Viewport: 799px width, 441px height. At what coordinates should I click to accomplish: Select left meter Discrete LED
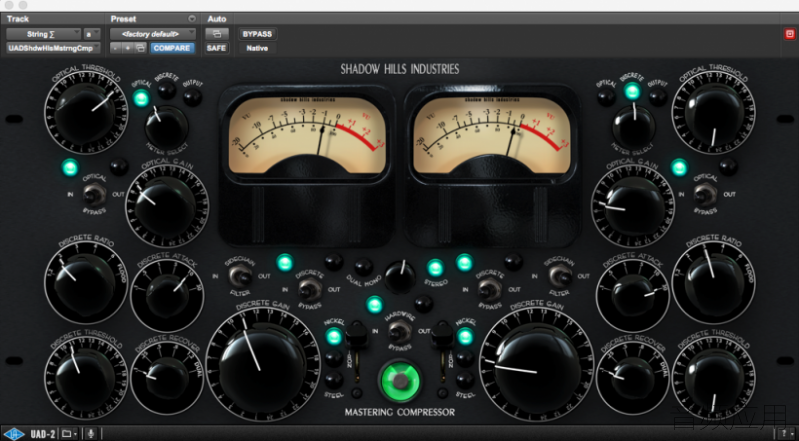coord(166,91)
